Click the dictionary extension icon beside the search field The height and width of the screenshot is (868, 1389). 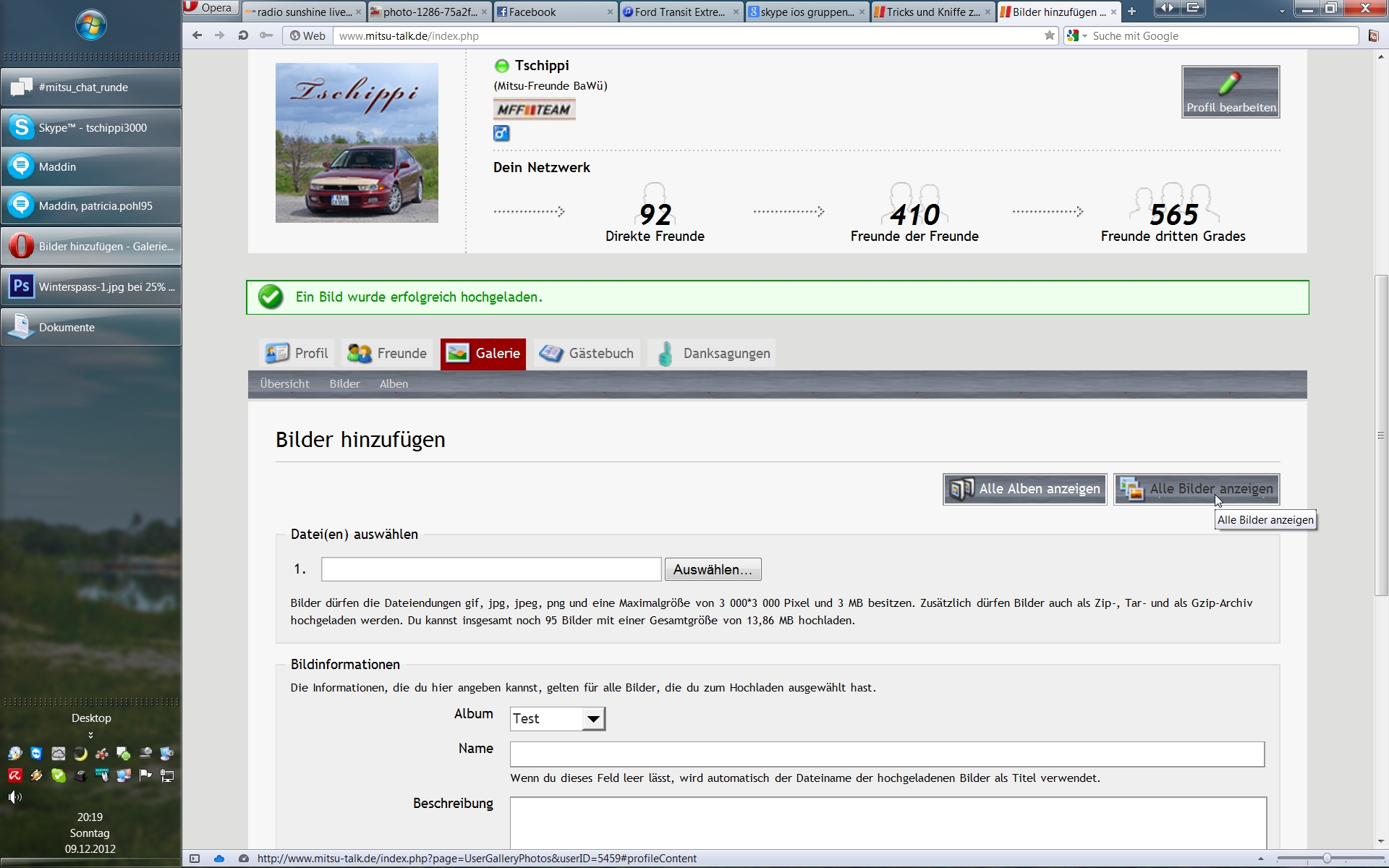pos(1374,35)
